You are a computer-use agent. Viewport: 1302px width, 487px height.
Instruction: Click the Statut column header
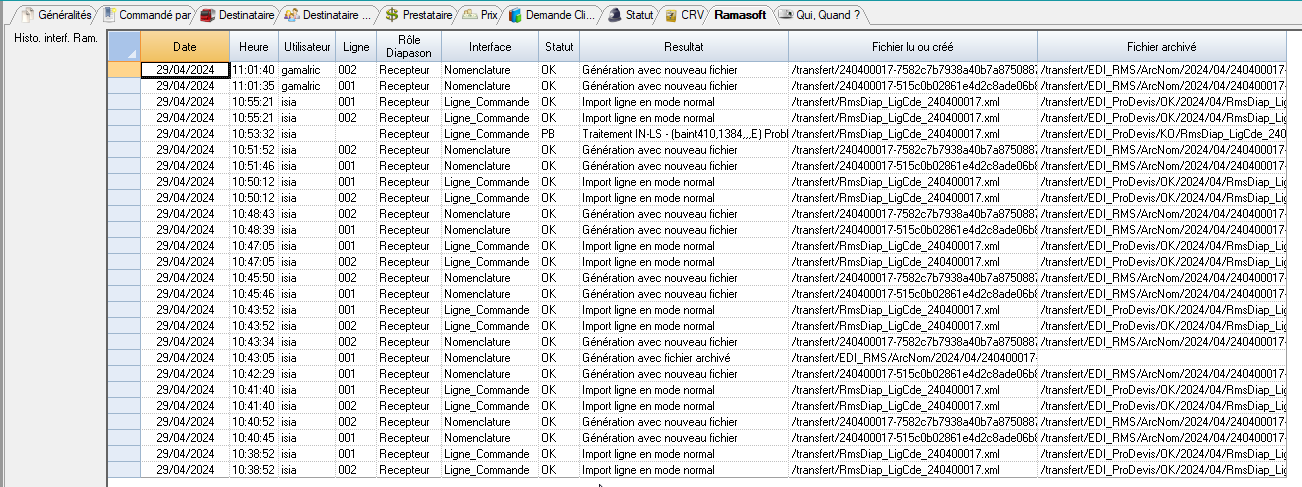coord(559,47)
